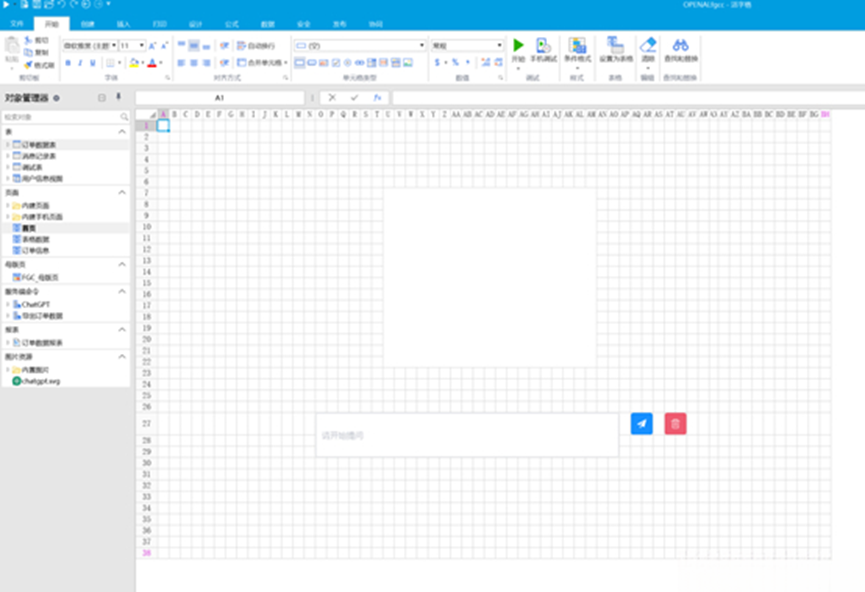Open the font size 11 dropdown
This screenshot has height=592, width=865.
point(142,45)
